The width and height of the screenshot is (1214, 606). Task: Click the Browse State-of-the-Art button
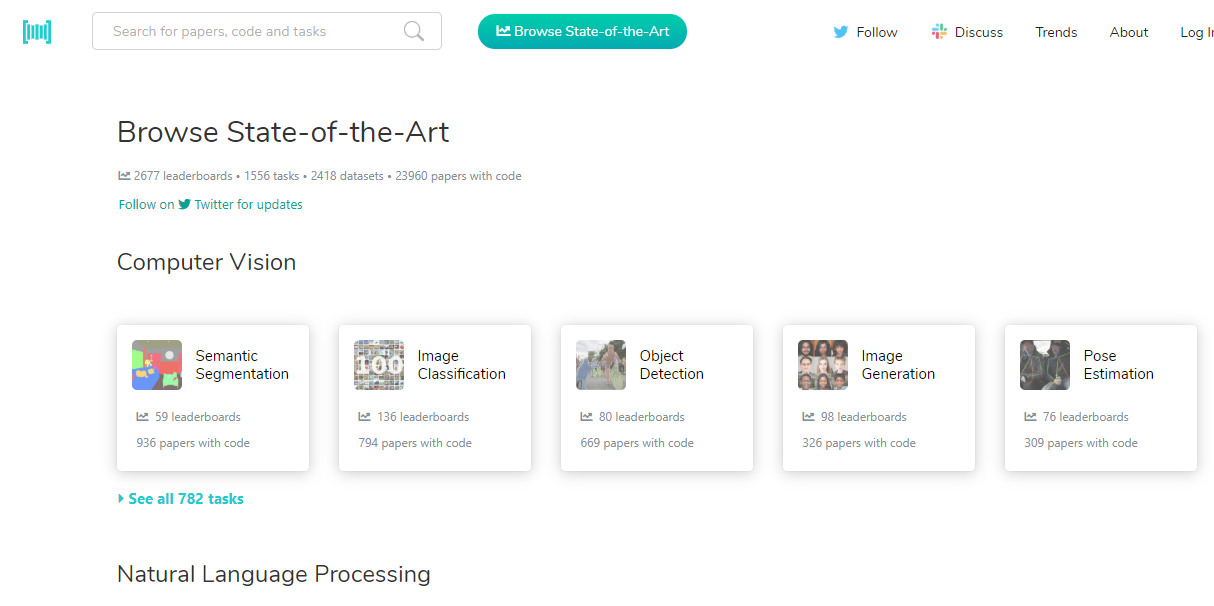(582, 31)
